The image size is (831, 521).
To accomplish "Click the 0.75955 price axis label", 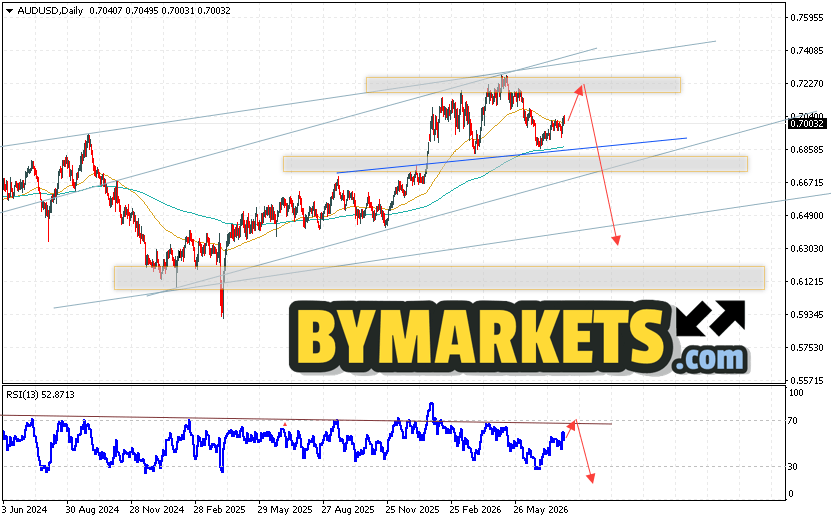I will tap(807, 17).
